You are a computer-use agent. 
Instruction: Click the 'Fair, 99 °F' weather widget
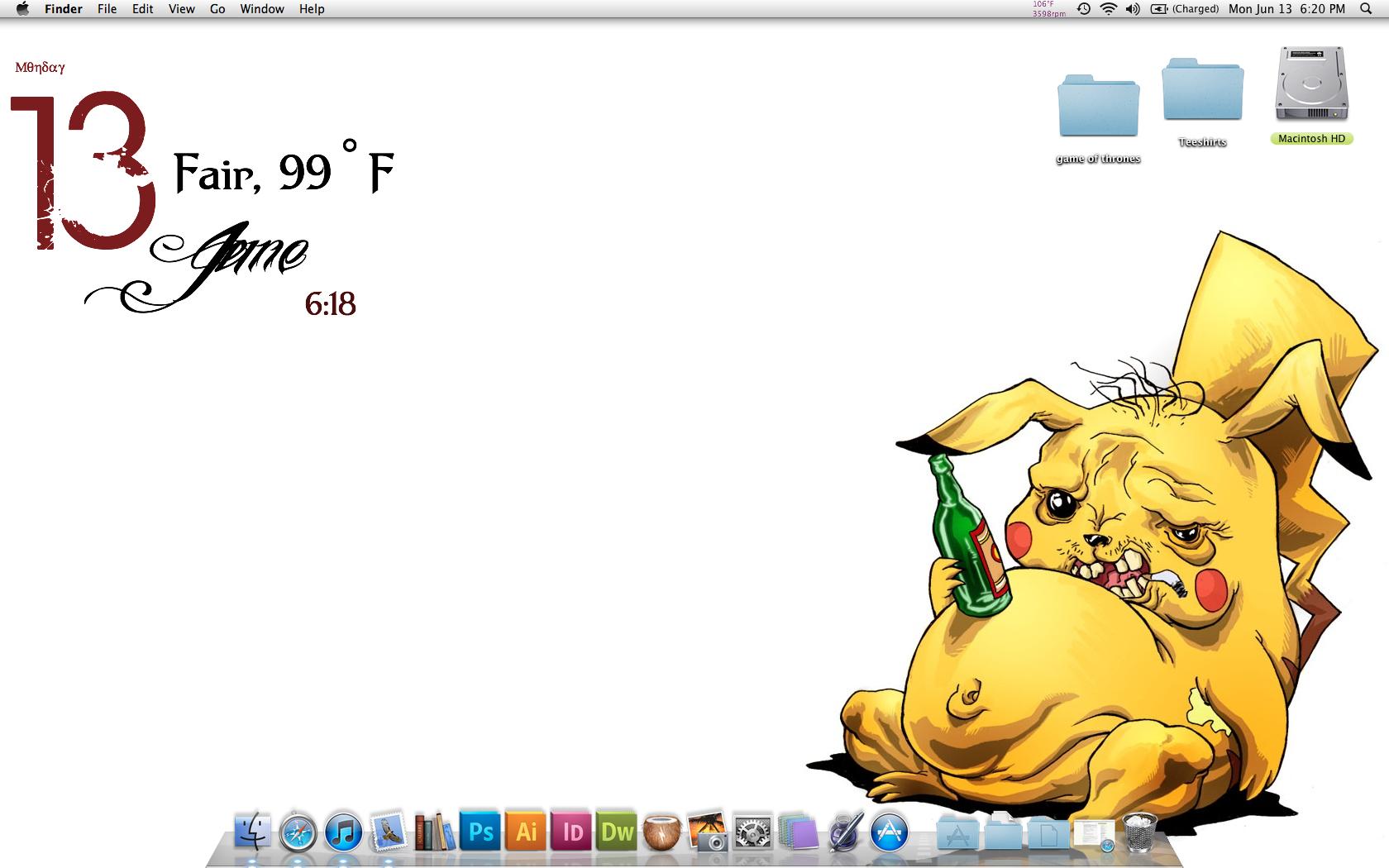[x=284, y=168]
